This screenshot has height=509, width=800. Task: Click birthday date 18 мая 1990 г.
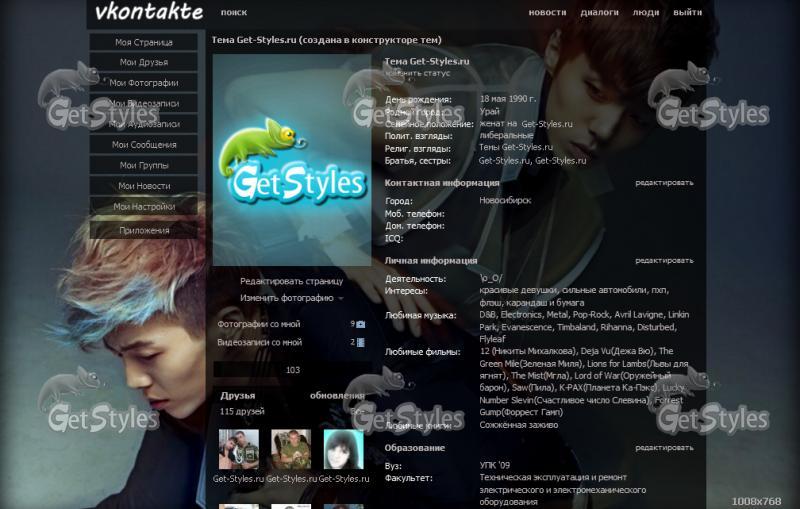(x=508, y=99)
